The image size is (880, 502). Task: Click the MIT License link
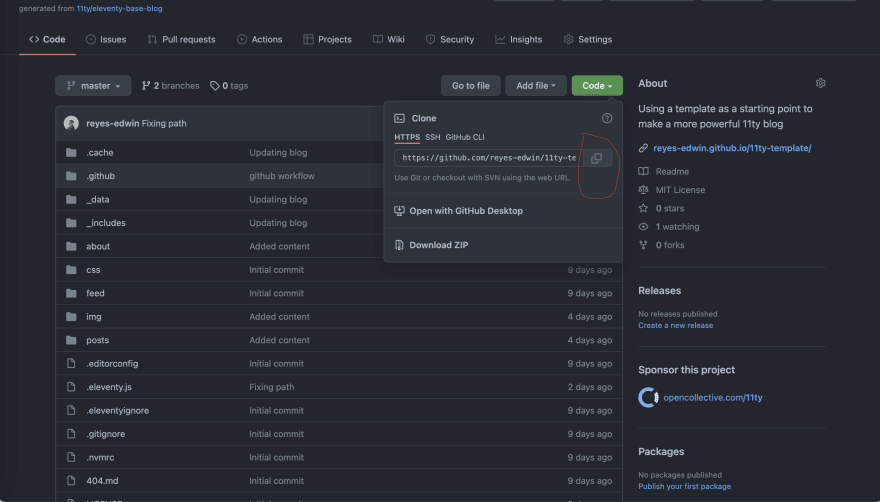pyautogui.click(x=680, y=190)
